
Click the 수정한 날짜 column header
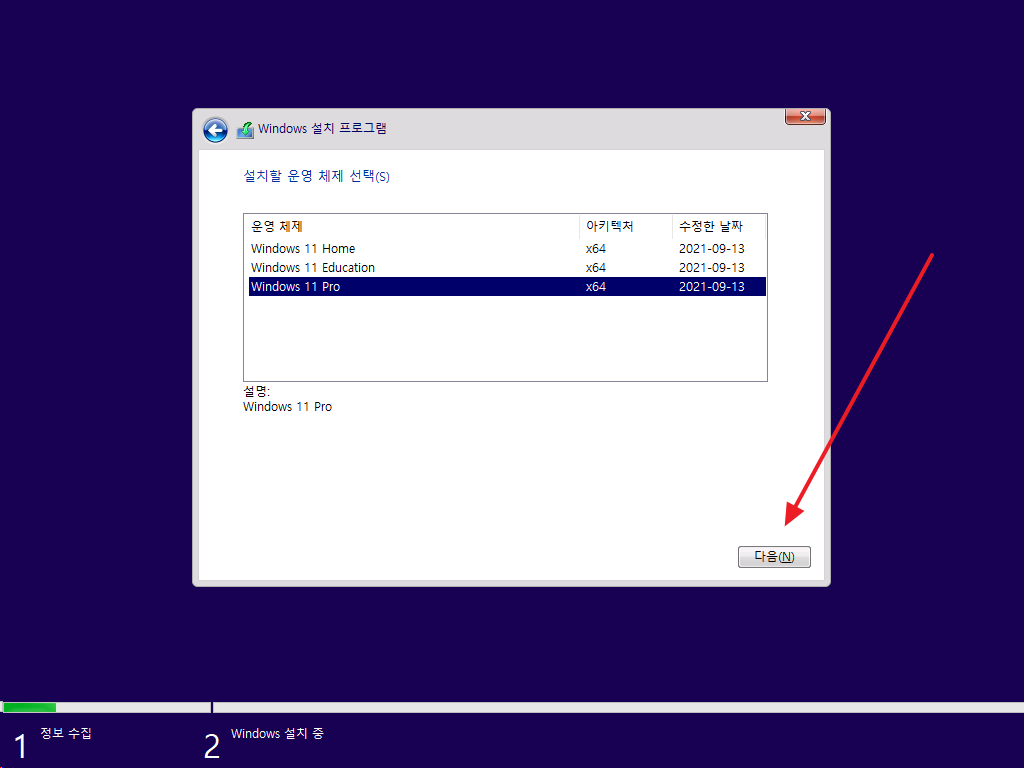(x=718, y=227)
